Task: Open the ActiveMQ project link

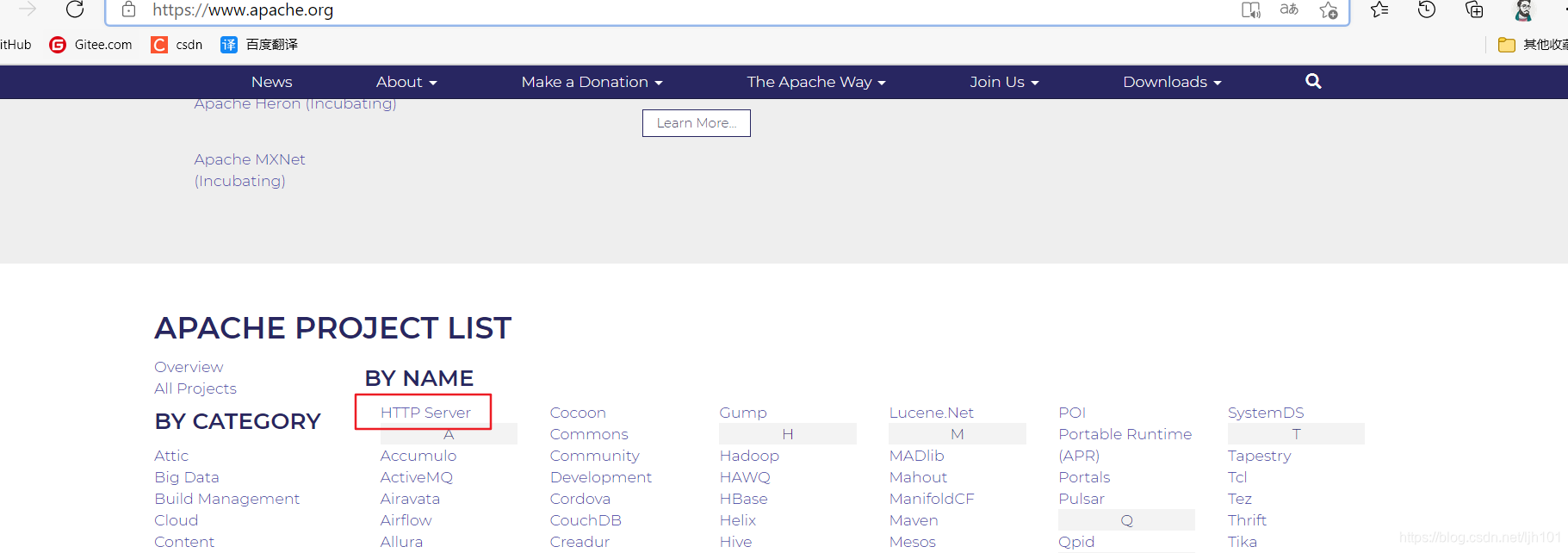Action: (x=417, y=477)
